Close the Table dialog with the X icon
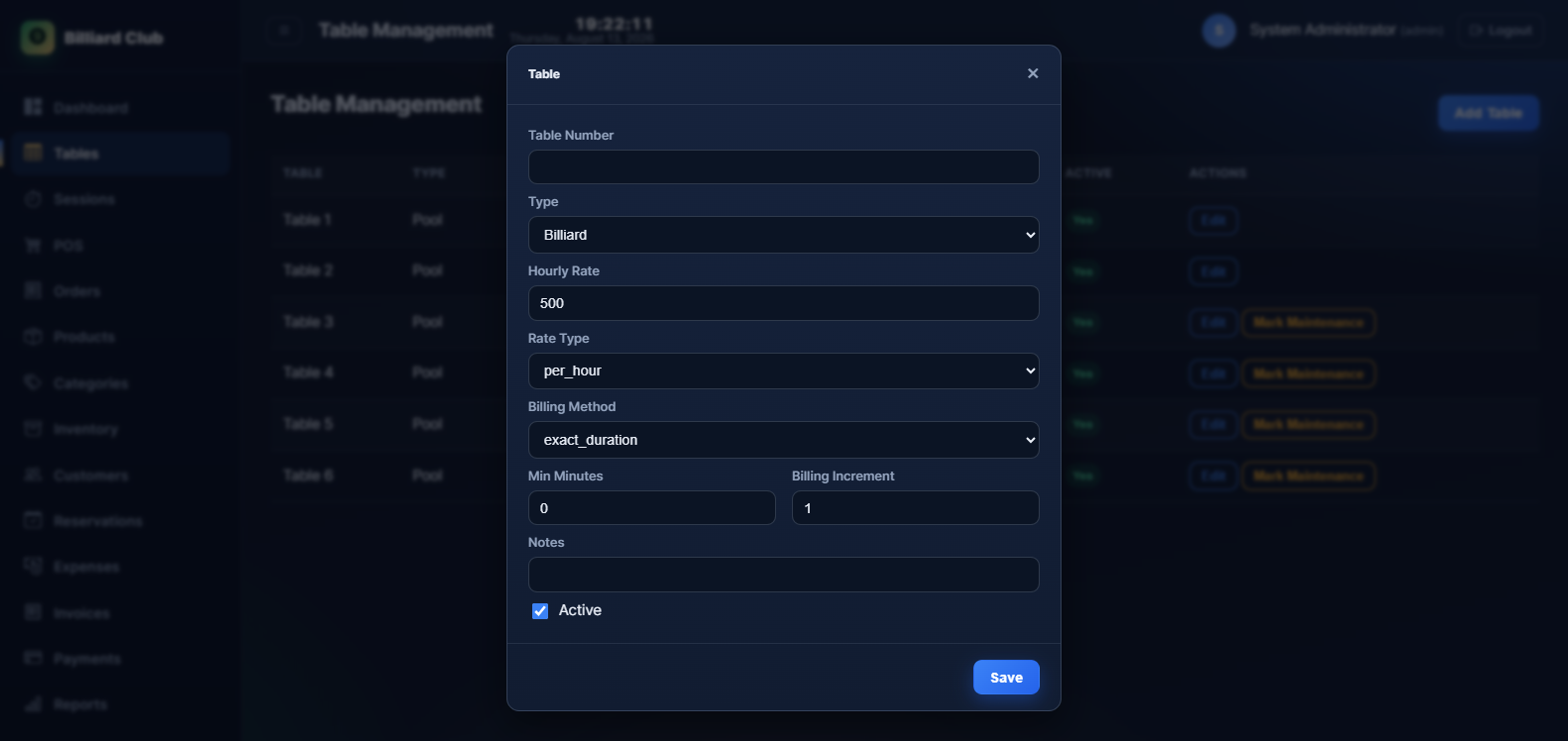1568x741 pixels. [1033, 73]
